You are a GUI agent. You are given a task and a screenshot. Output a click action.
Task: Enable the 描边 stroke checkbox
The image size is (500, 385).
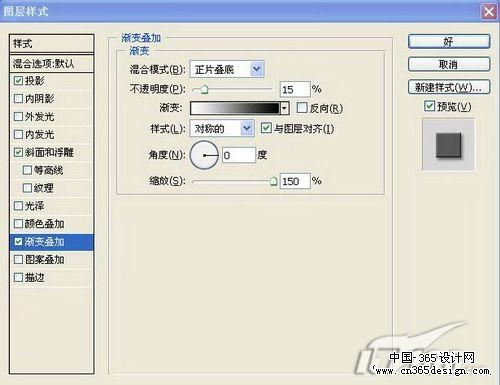18,277
